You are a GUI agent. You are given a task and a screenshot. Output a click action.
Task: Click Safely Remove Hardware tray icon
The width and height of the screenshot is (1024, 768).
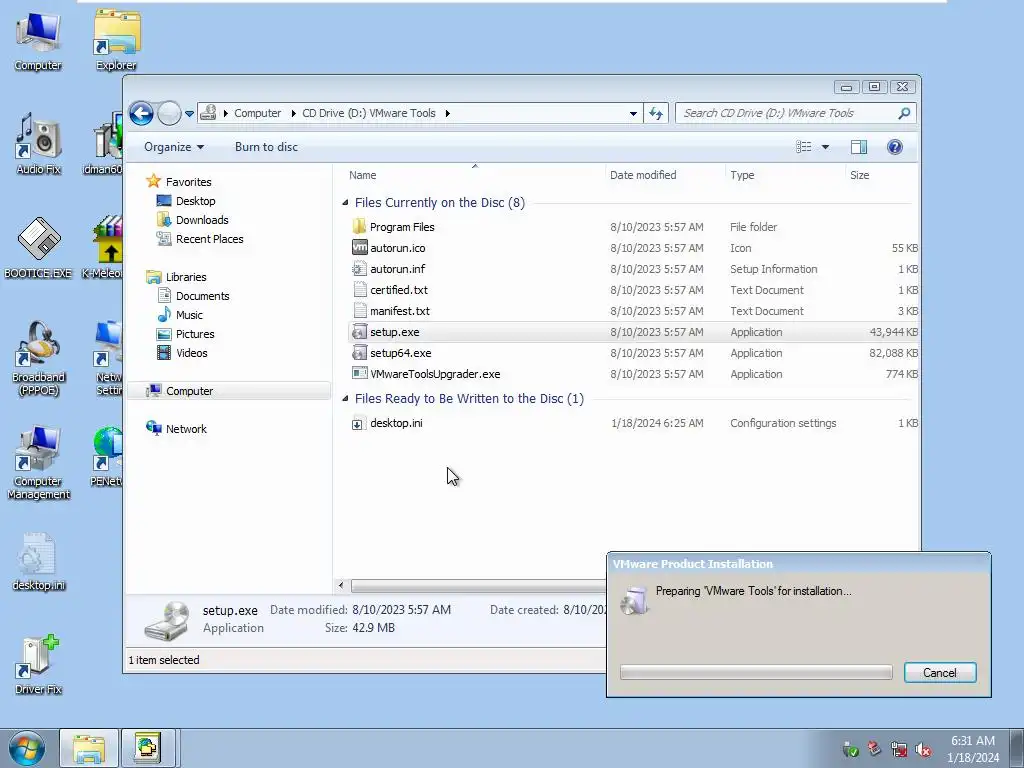[x=850, y=749]
